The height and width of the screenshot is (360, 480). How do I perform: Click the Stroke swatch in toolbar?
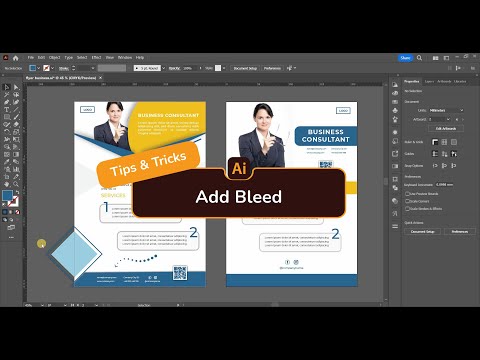(13, 201)
